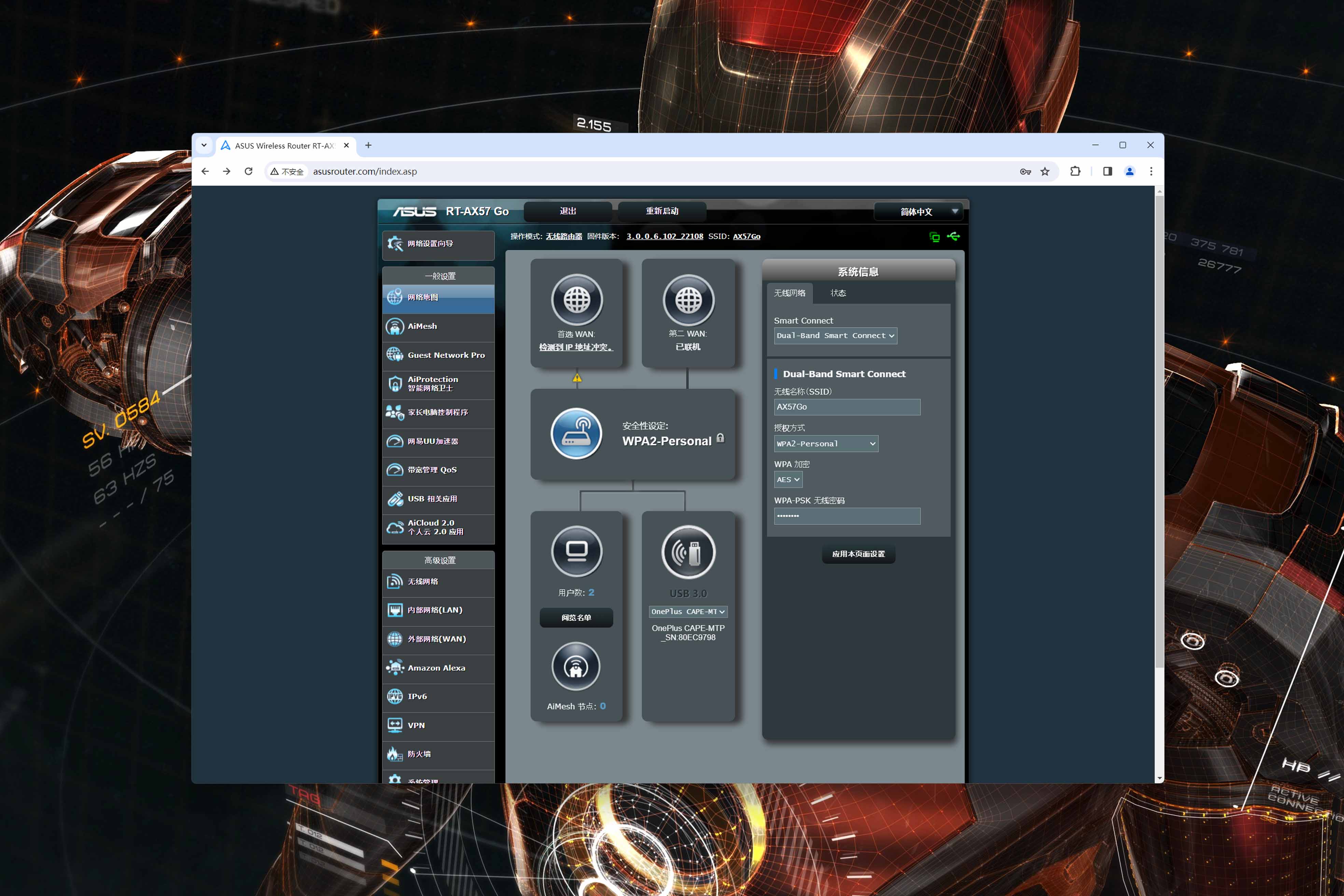Viewport: 1344px width, 896px height.
Task: Go back with the browser back arrow
Action: tap(205, 171)
